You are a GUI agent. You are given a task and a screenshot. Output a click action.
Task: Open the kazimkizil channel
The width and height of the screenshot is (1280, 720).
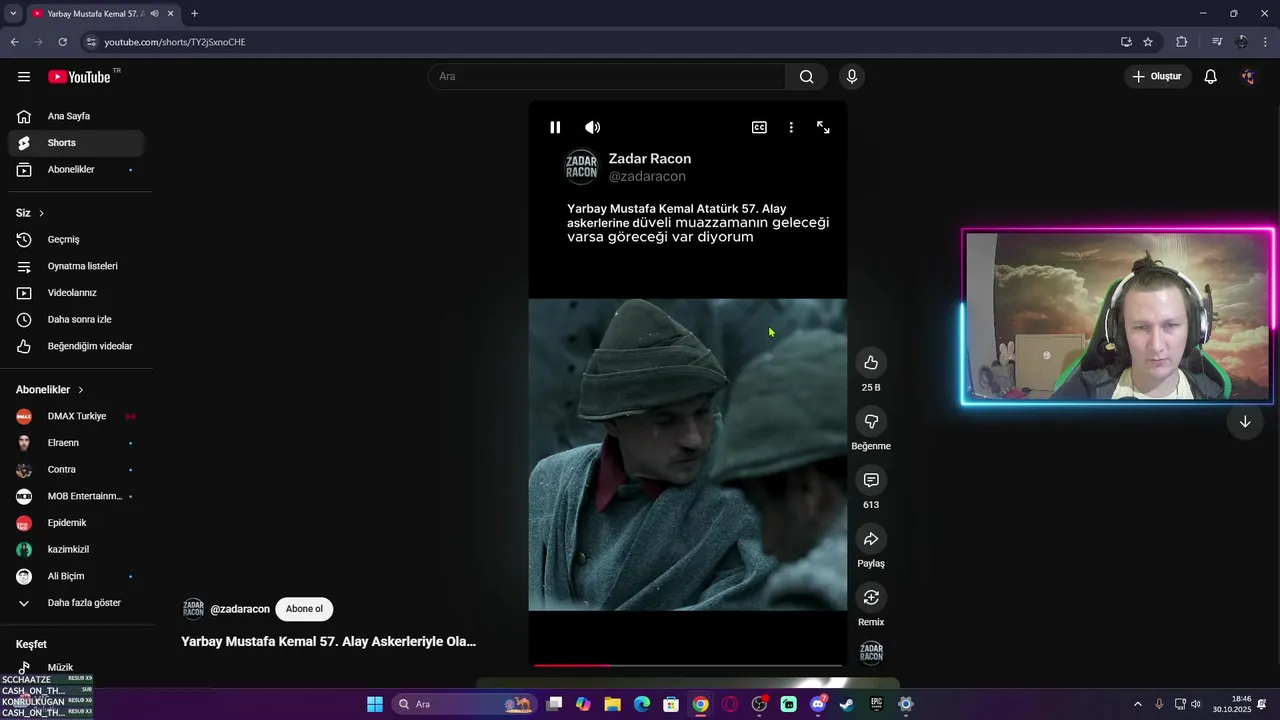(x=76, y=550)
